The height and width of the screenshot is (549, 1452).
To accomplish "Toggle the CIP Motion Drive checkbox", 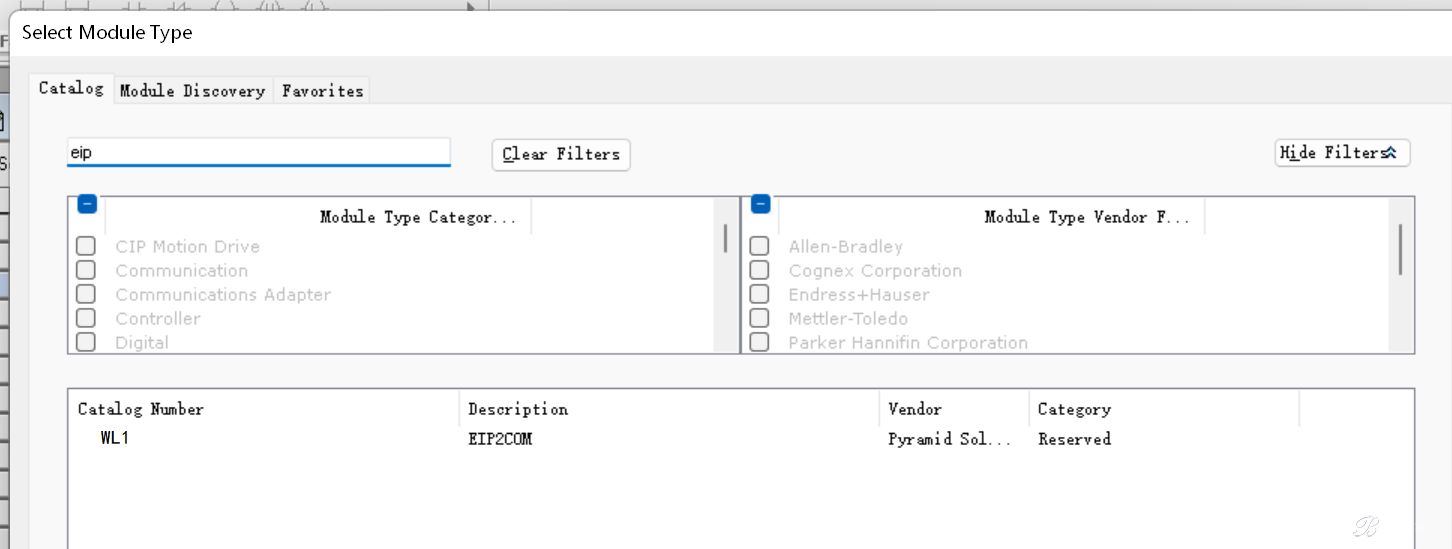I will pos(86,246).
